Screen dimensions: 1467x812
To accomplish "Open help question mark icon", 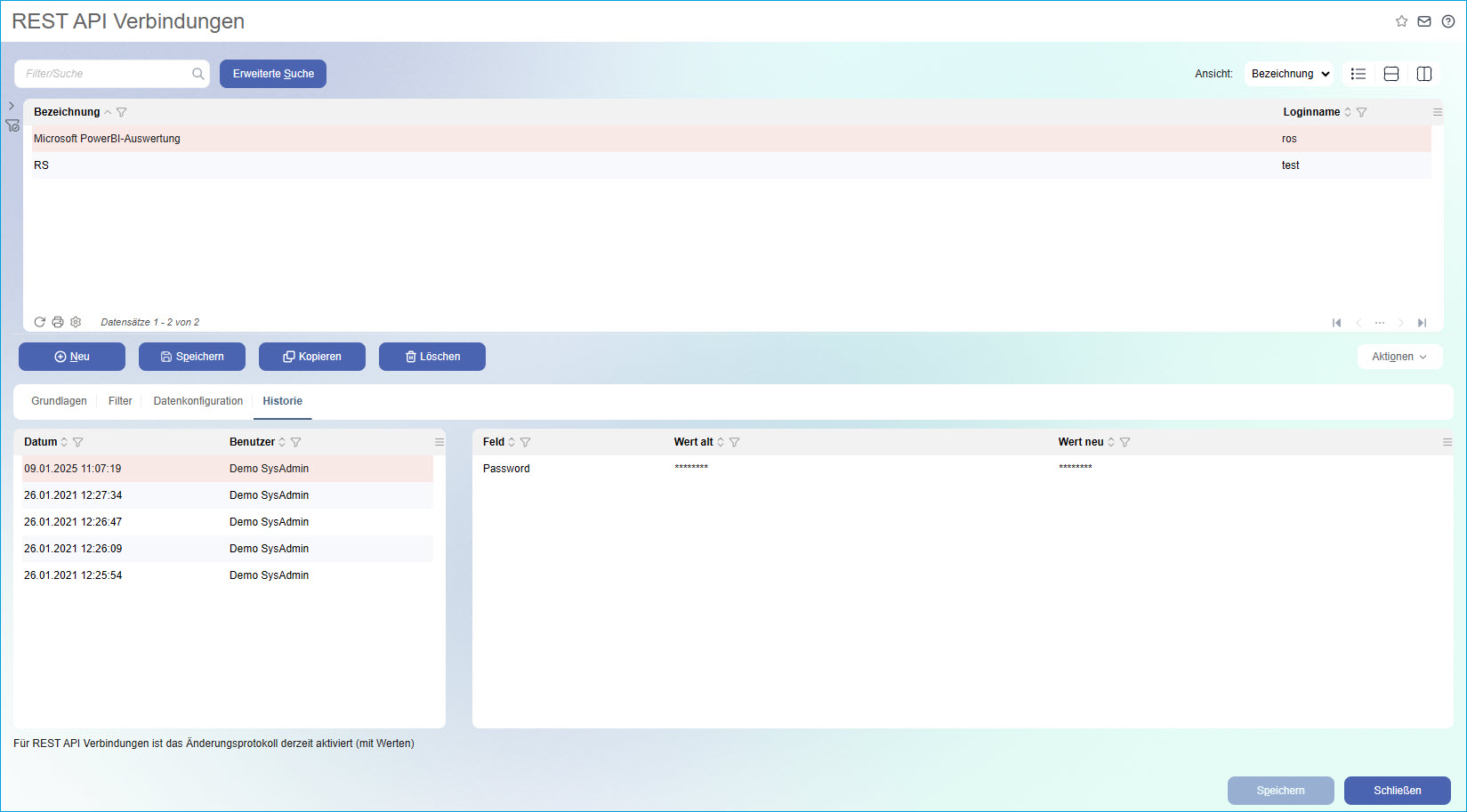I will pyautogui.click(x=1448, y=21).
